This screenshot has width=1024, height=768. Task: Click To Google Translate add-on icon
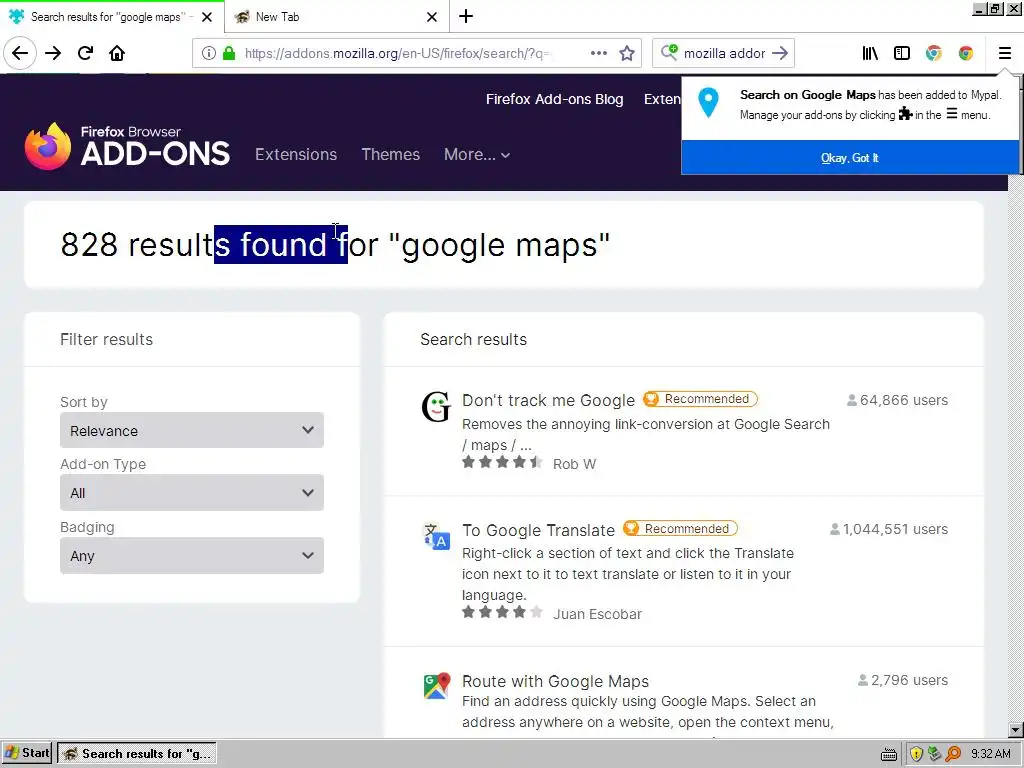click(436, 536)
